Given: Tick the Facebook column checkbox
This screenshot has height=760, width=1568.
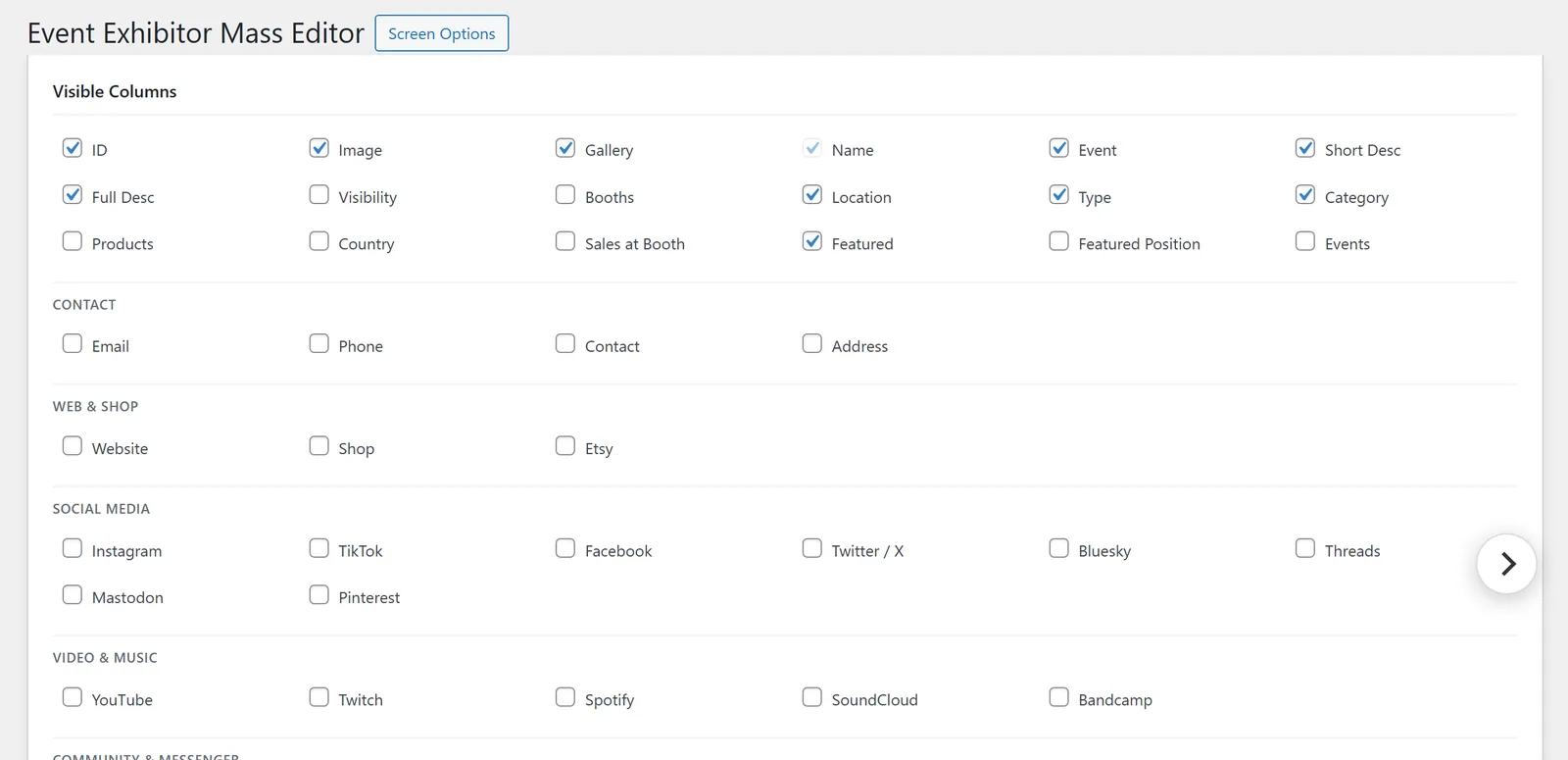Looking at the screenshot, I should click(x=565, y=549).
